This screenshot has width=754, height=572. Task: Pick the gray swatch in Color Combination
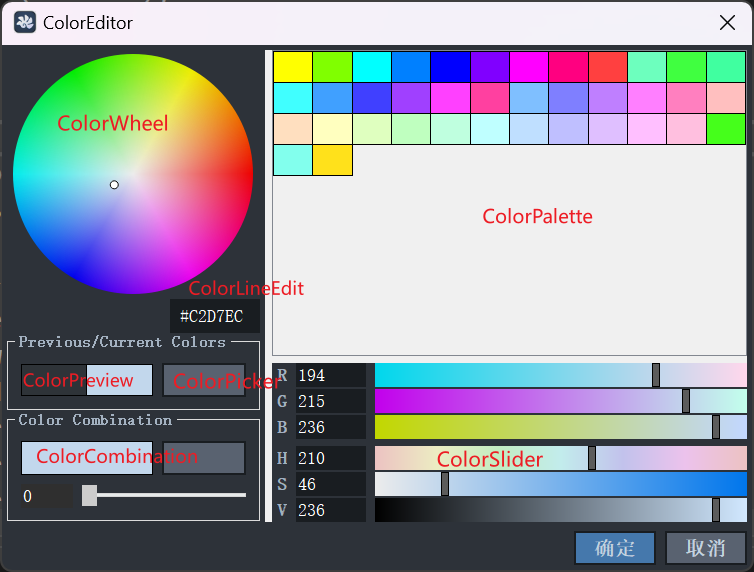pyautogui.click(x=204, y=458)
